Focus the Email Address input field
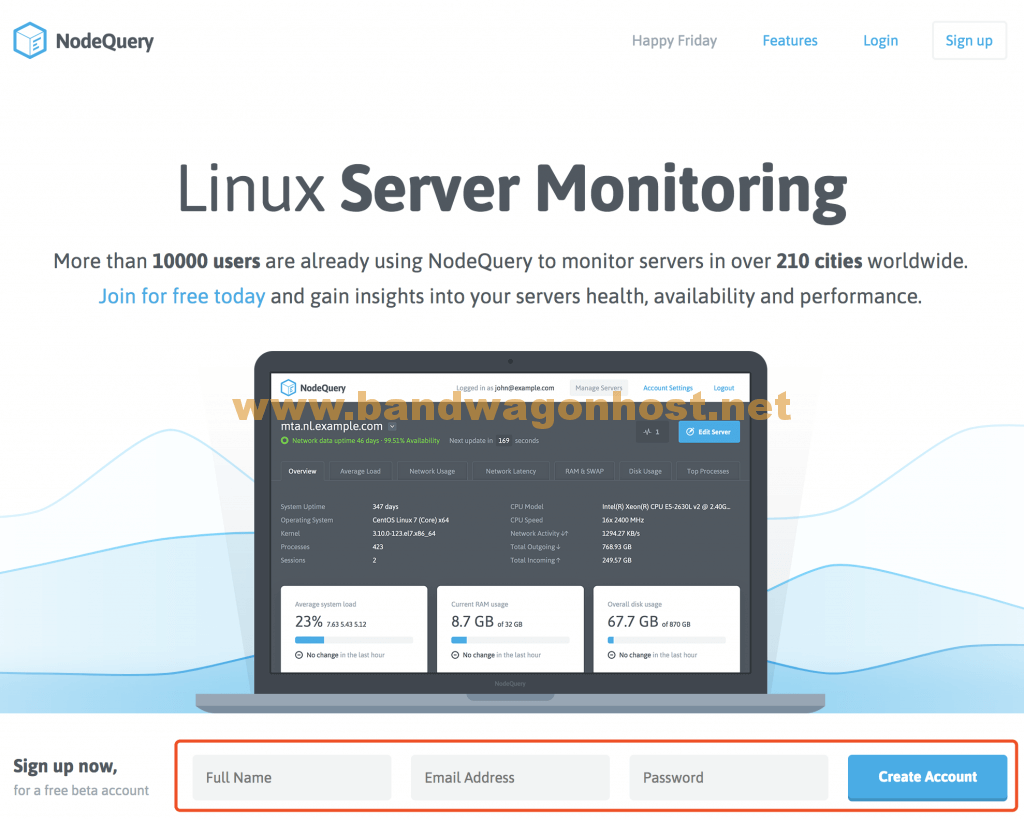This screenshot has height=820, width=1024. click(510, 778)
